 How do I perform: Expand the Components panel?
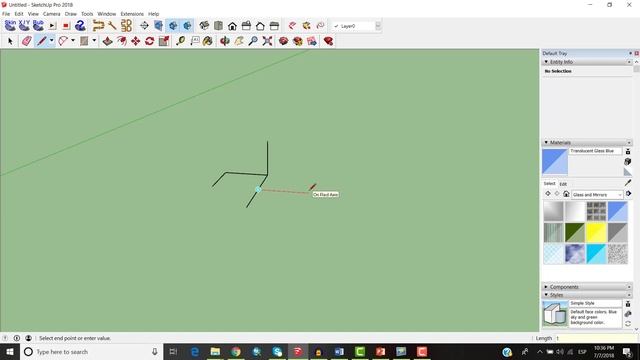click(x=546, y=287)
